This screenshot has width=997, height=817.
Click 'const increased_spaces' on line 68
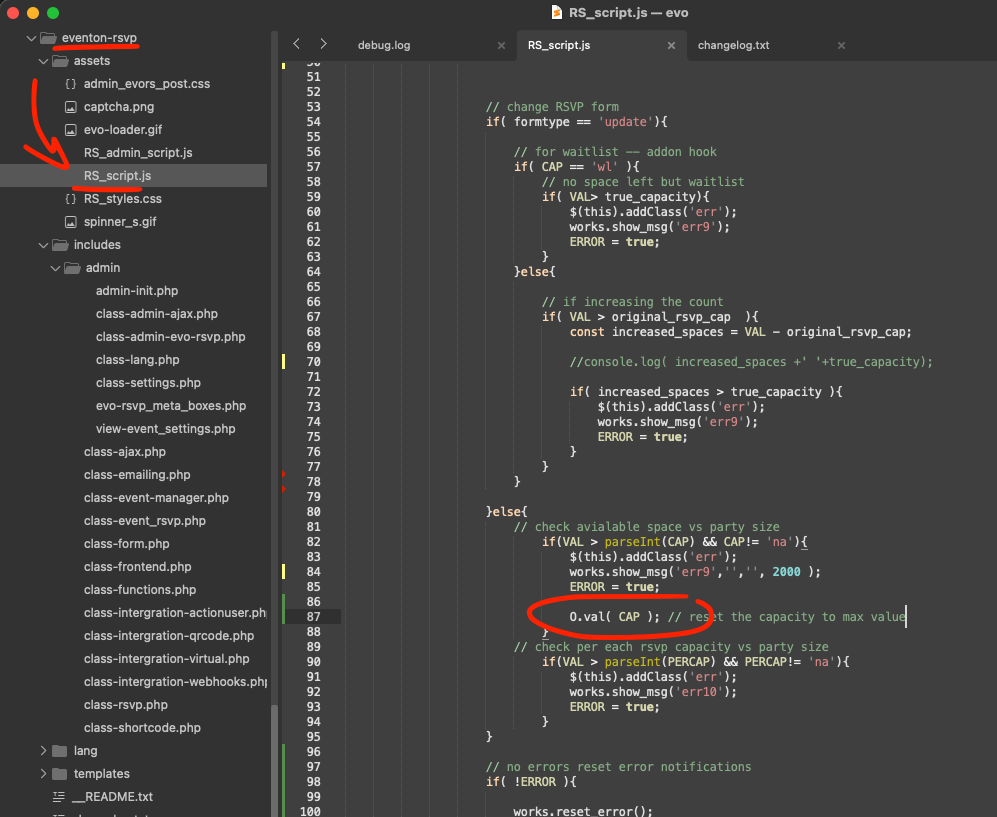[646, 332]
